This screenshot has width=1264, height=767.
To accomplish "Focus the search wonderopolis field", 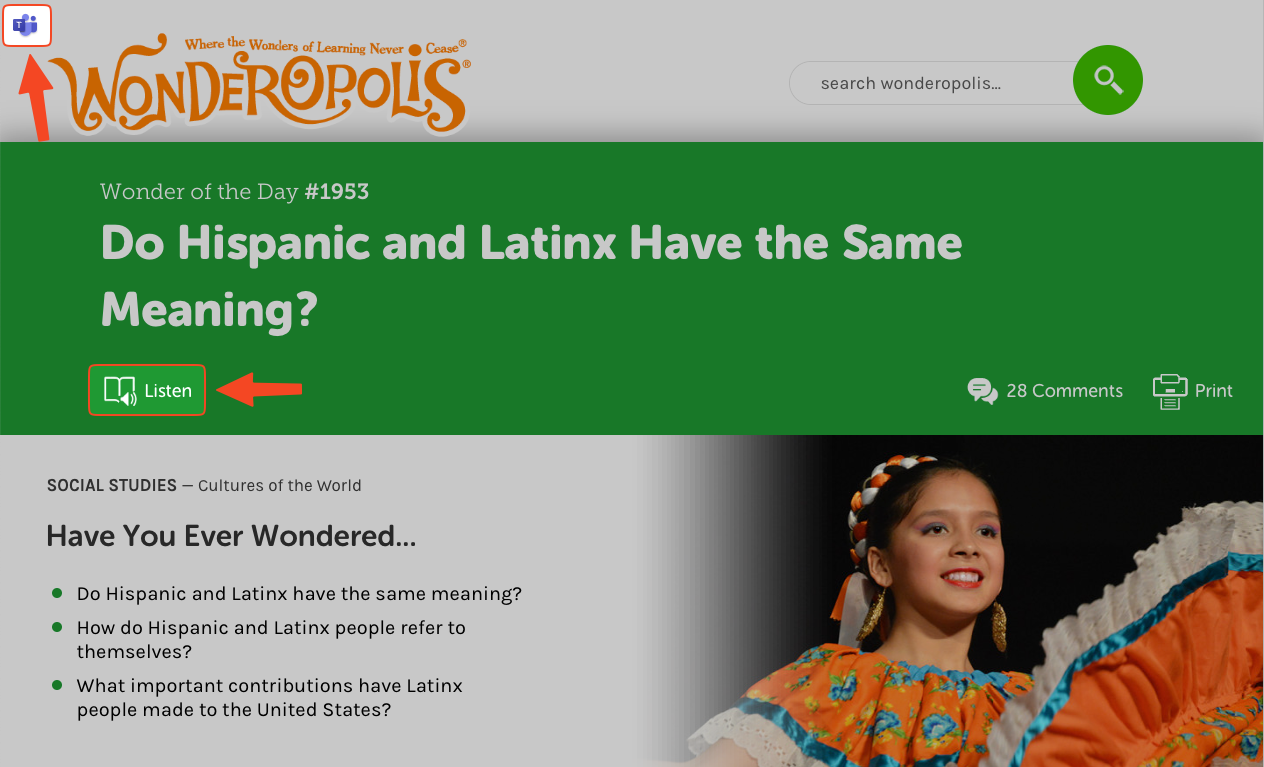I will (931, 83).
